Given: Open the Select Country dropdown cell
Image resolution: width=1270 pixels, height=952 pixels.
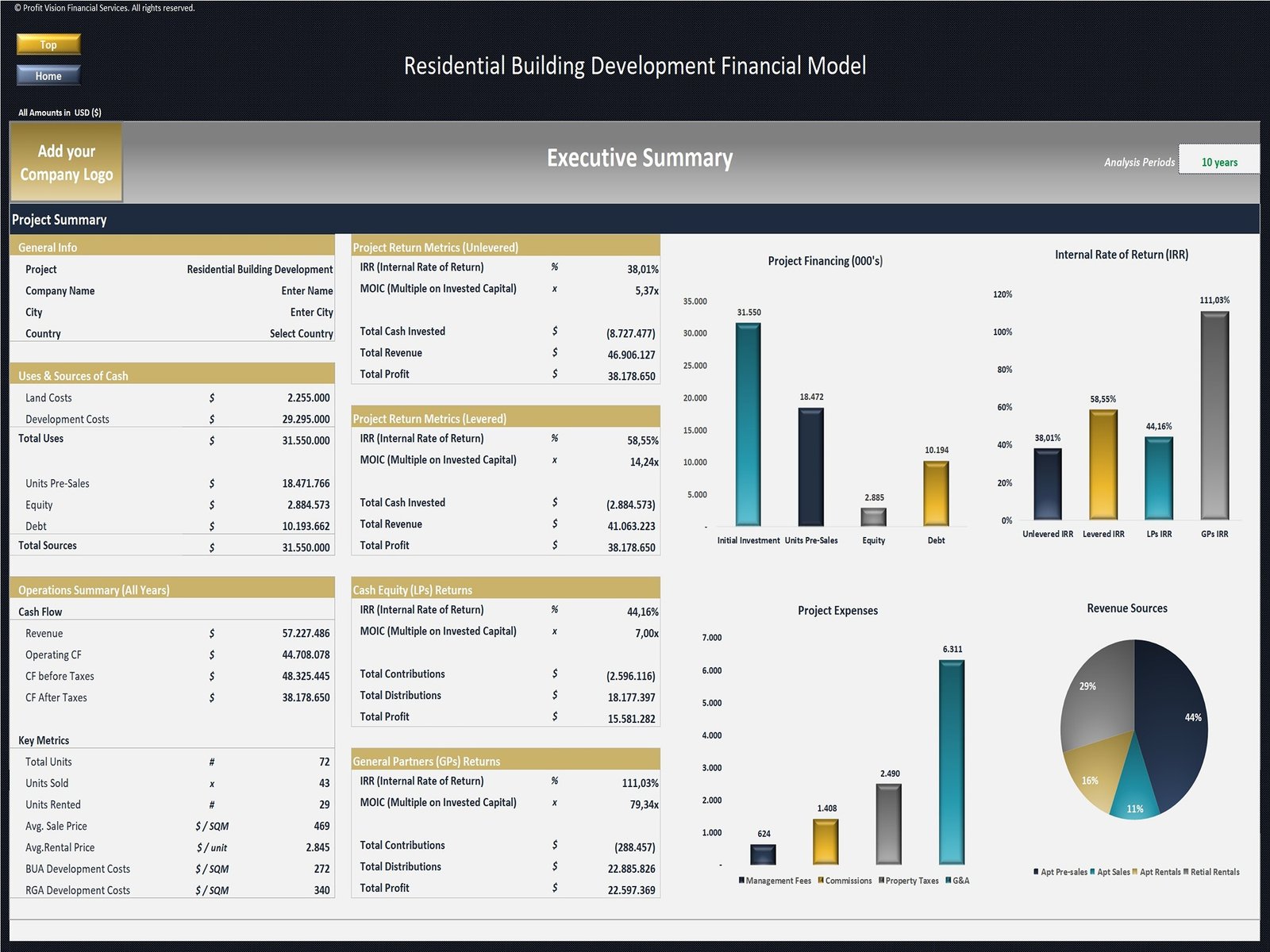Looking at the screenshot, I should click(x=301, y=334).
